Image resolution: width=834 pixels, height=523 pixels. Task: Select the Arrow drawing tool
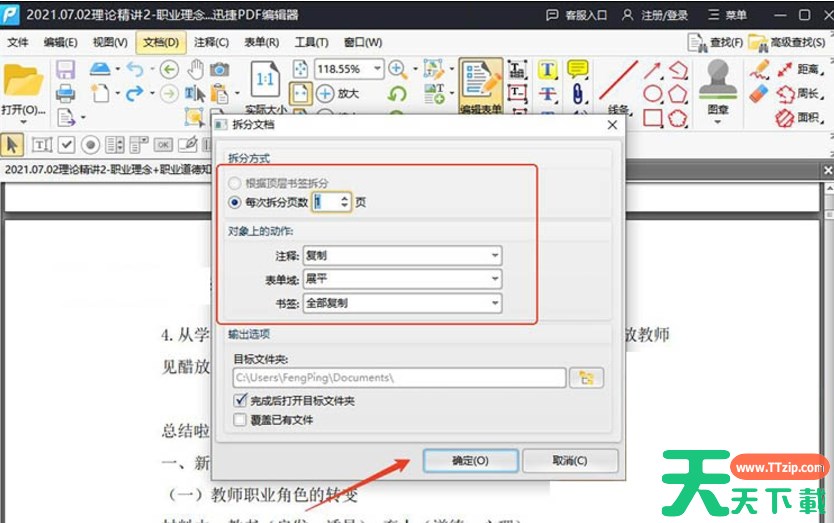click(653, 70)
